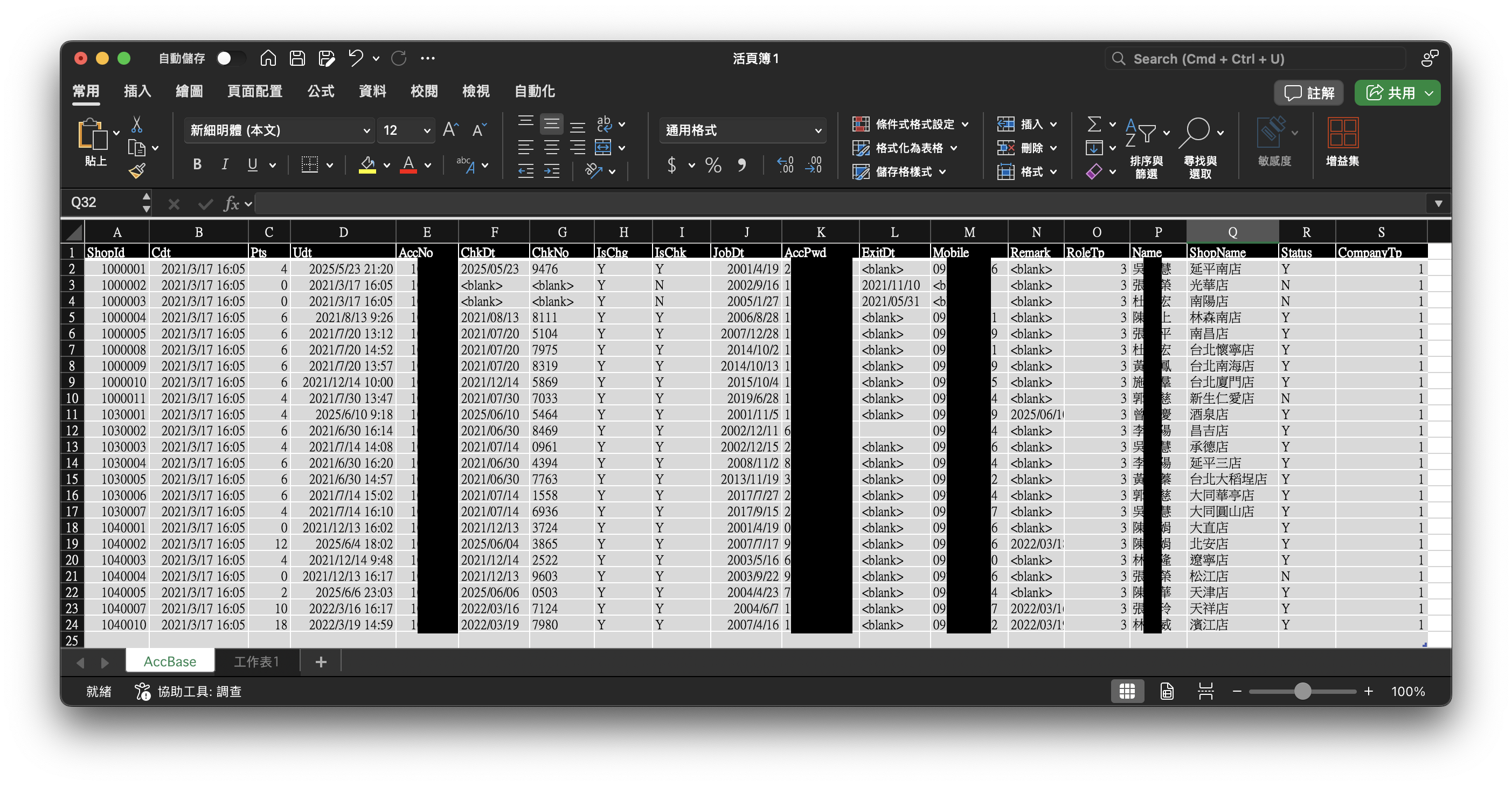Click the Merge and Center icon
Screen dimensions: 1512x786
tap(604, 147)
